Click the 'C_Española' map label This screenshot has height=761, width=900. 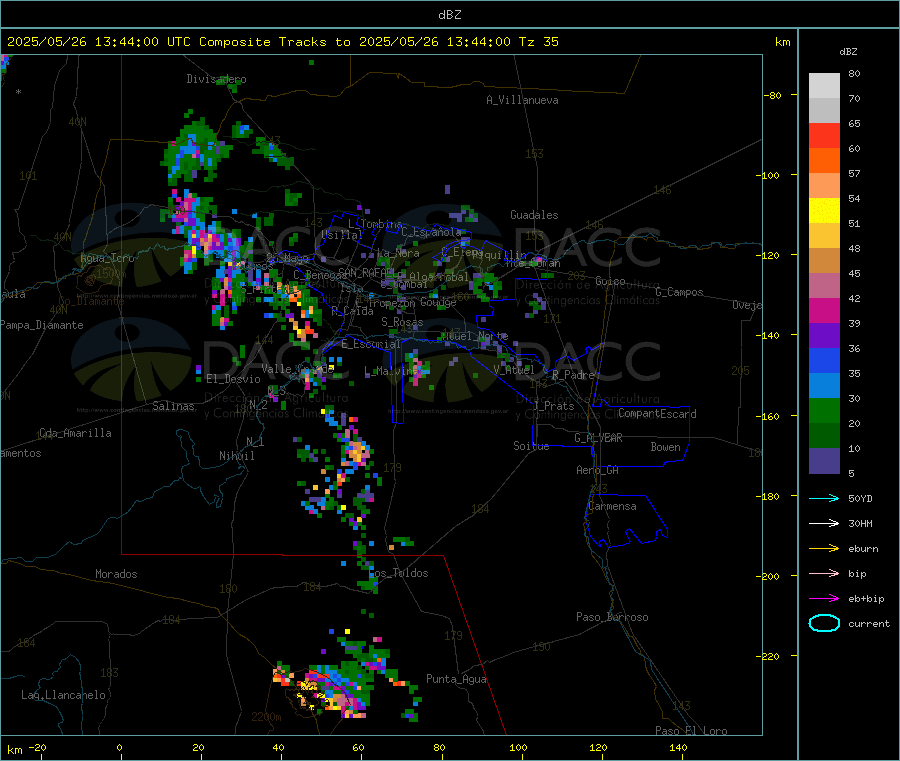(431, 232)
